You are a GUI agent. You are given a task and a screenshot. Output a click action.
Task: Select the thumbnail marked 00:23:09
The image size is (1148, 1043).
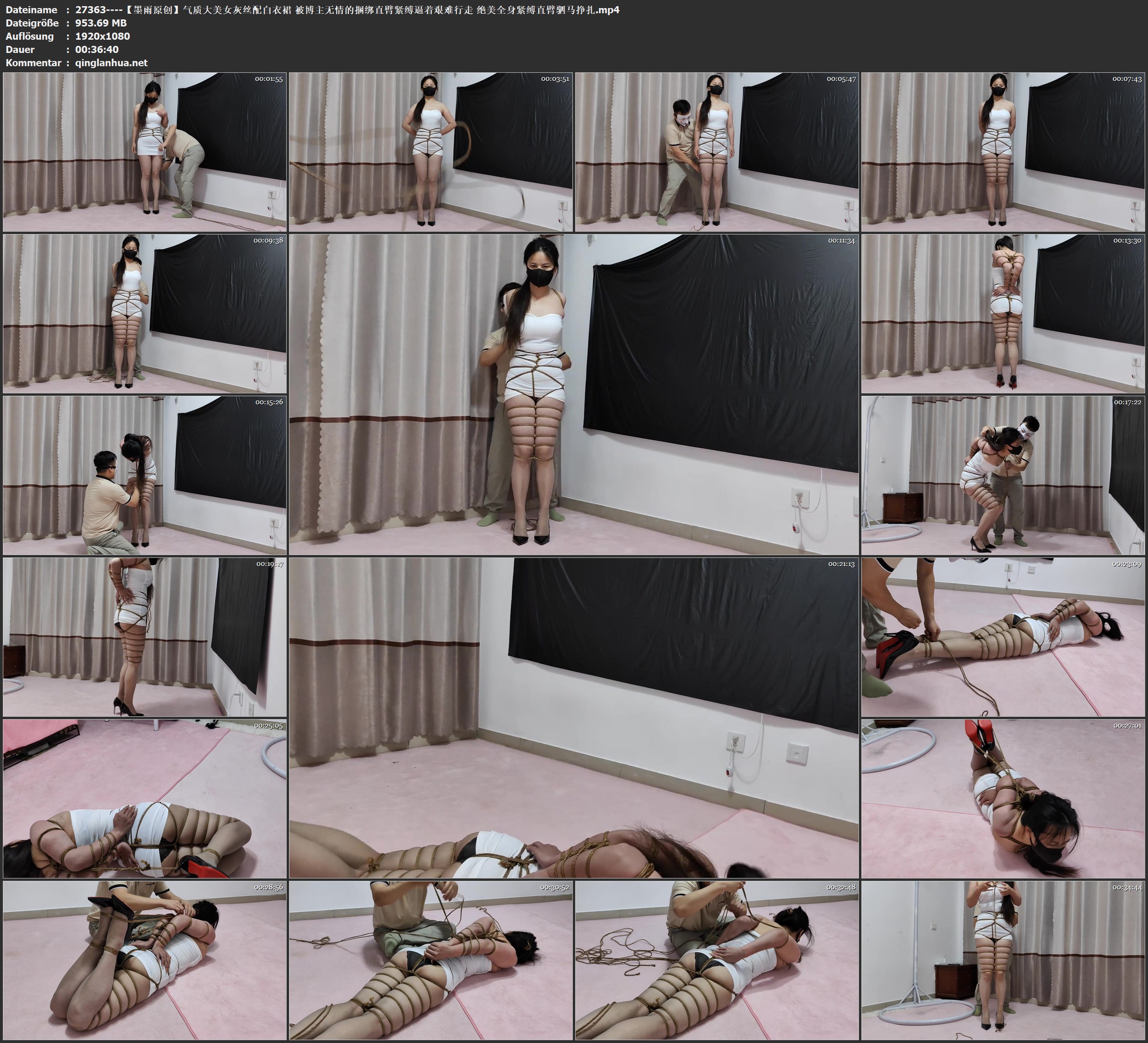tap(1003, 636)
